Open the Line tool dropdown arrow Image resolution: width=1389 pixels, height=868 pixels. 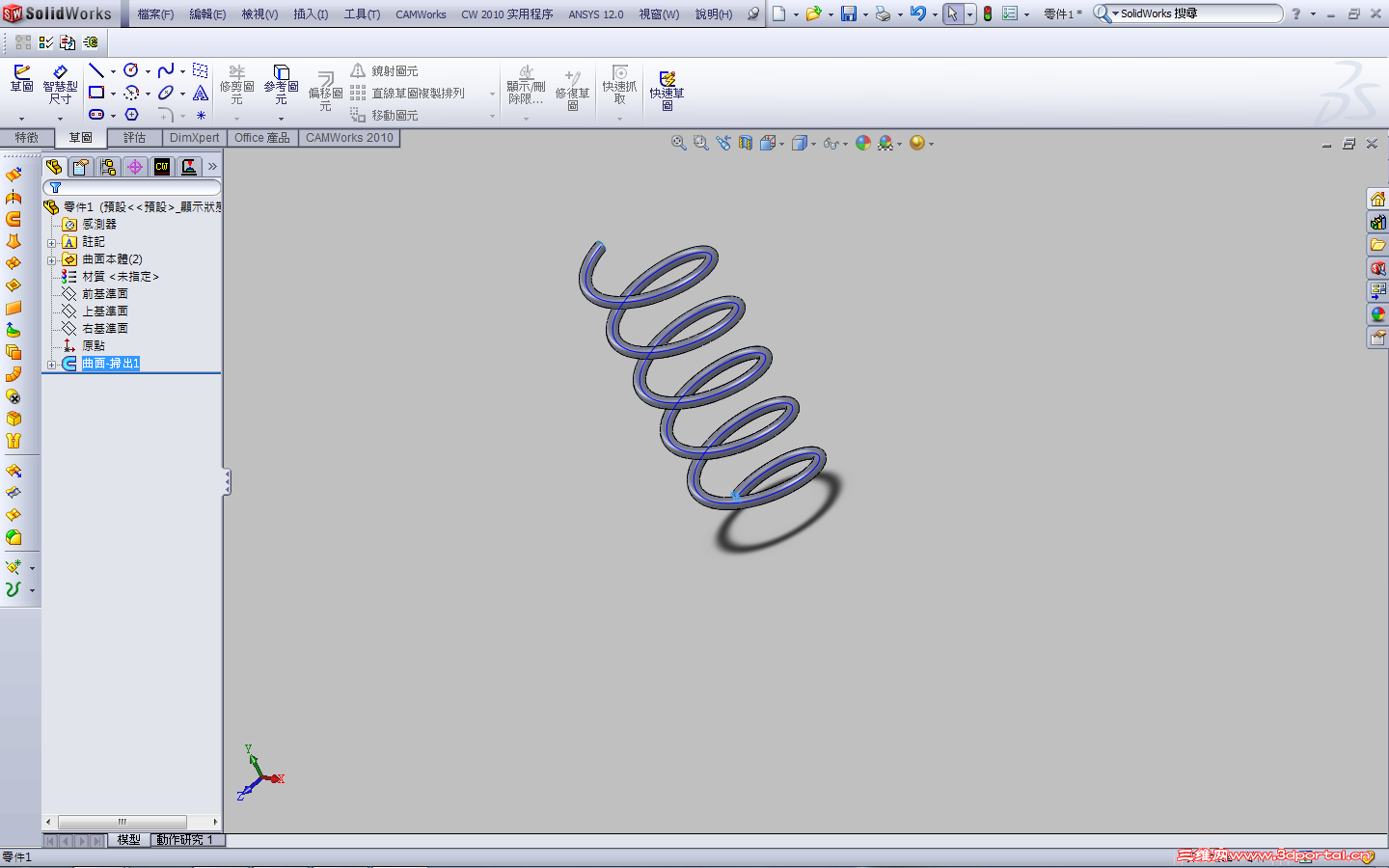click(x=113, y=71)
